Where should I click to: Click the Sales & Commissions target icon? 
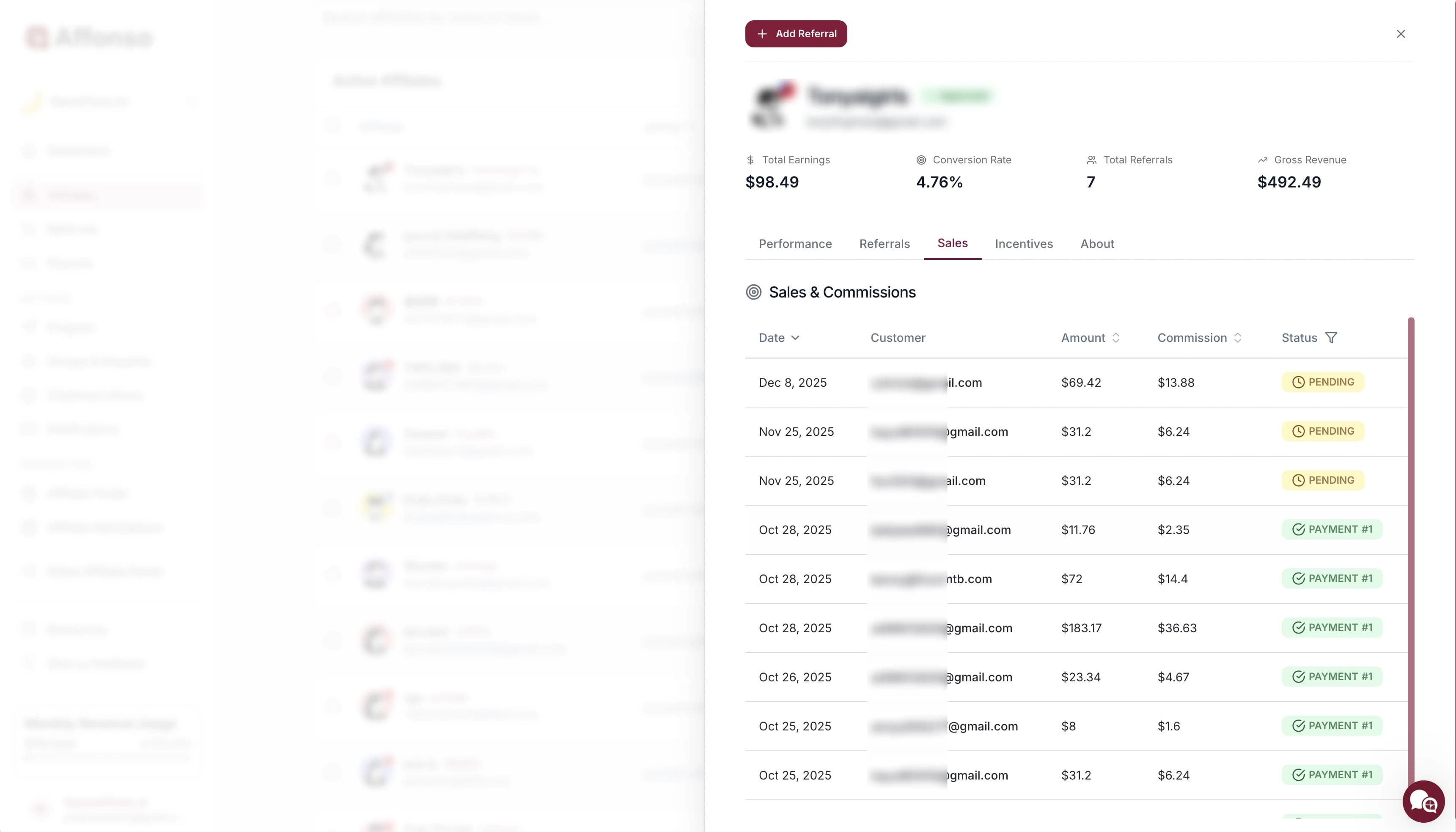click(753, 292)
